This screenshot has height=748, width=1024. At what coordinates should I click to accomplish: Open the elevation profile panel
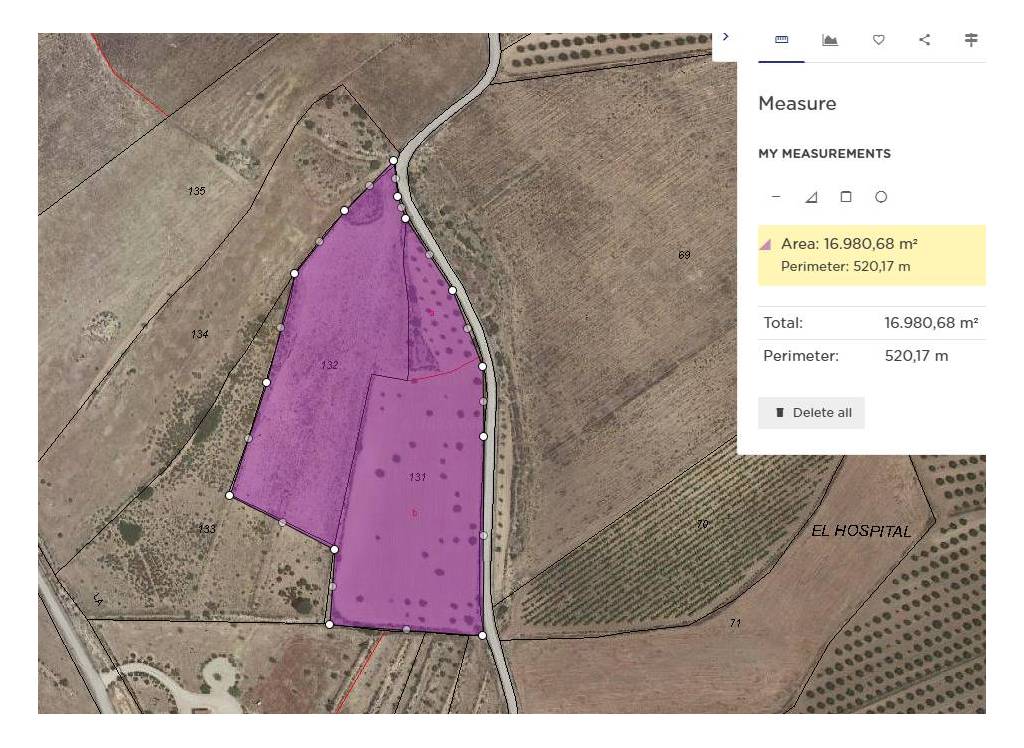click(x=829, y=40)
